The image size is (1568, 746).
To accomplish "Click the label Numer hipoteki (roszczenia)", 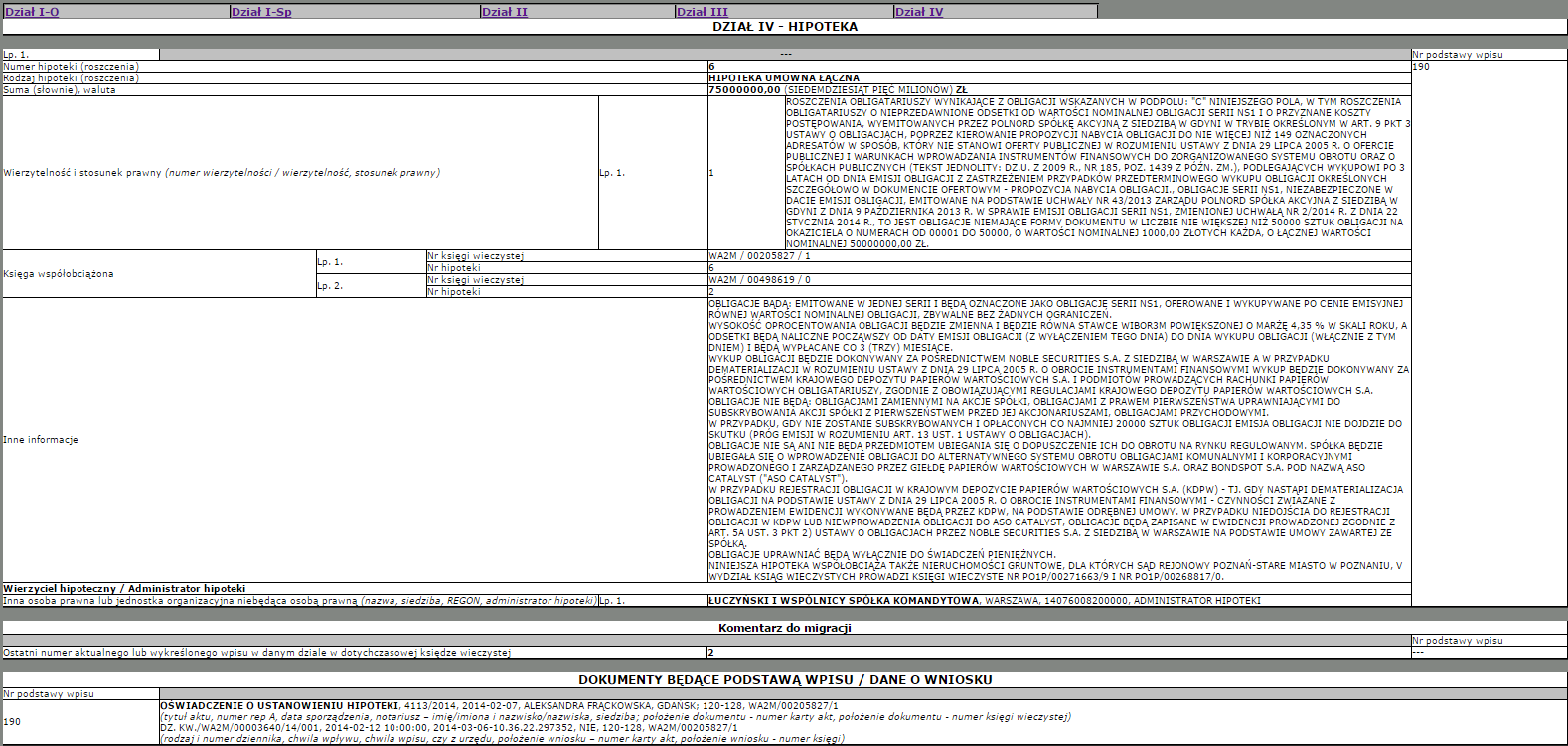I will pos(71,67).
